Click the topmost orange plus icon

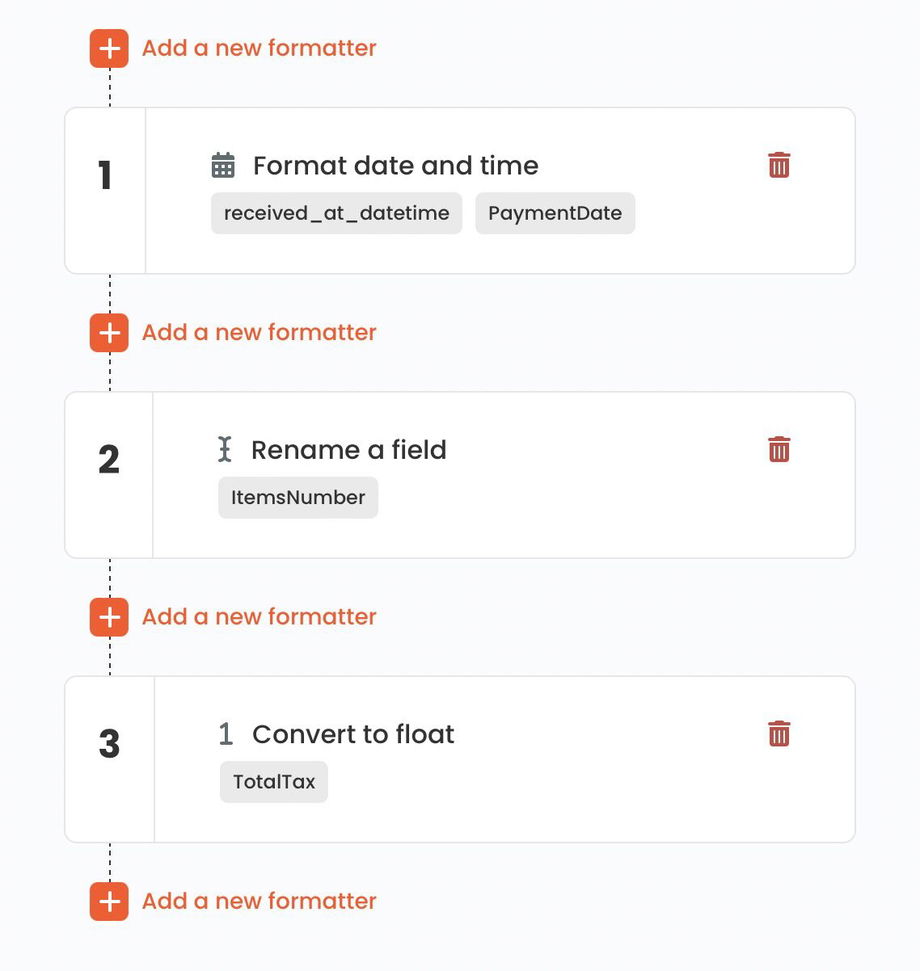click(x=109, y=48)
